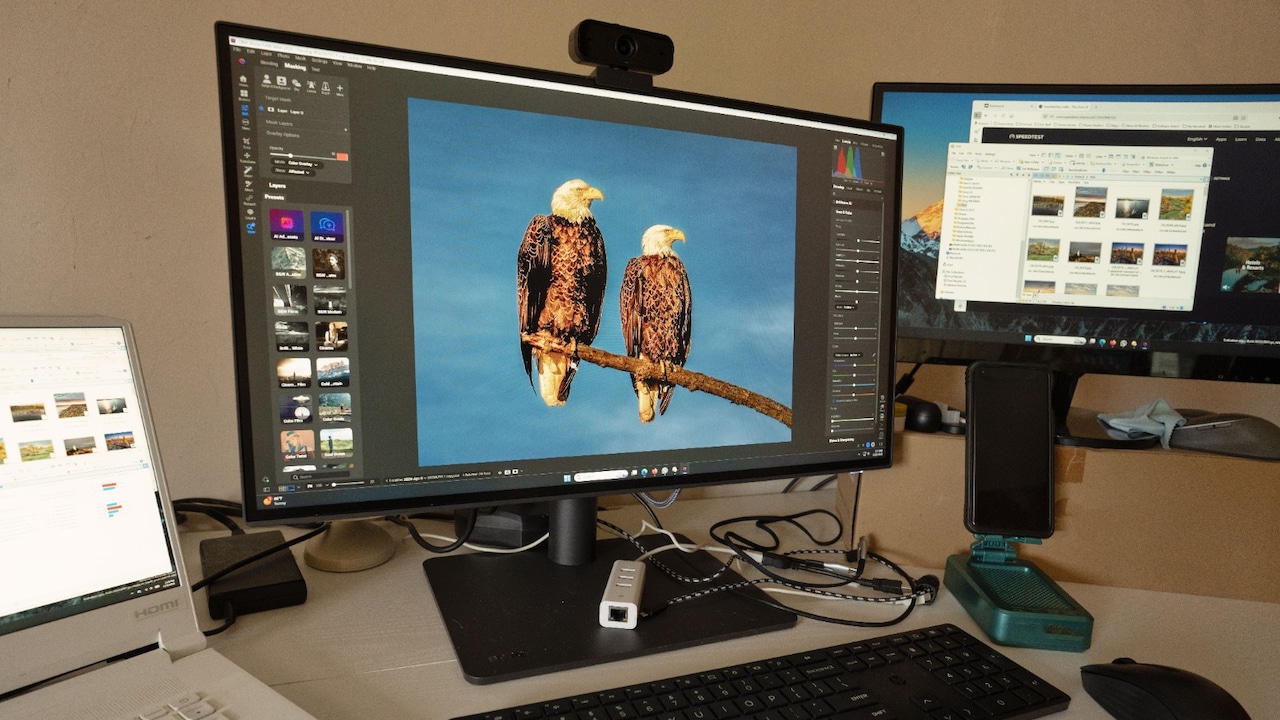Image resolution: width=1280 pixels, height=720 pixels.
Task: Open Windows Start button on main taskbar
Action: tap(567, 478)
